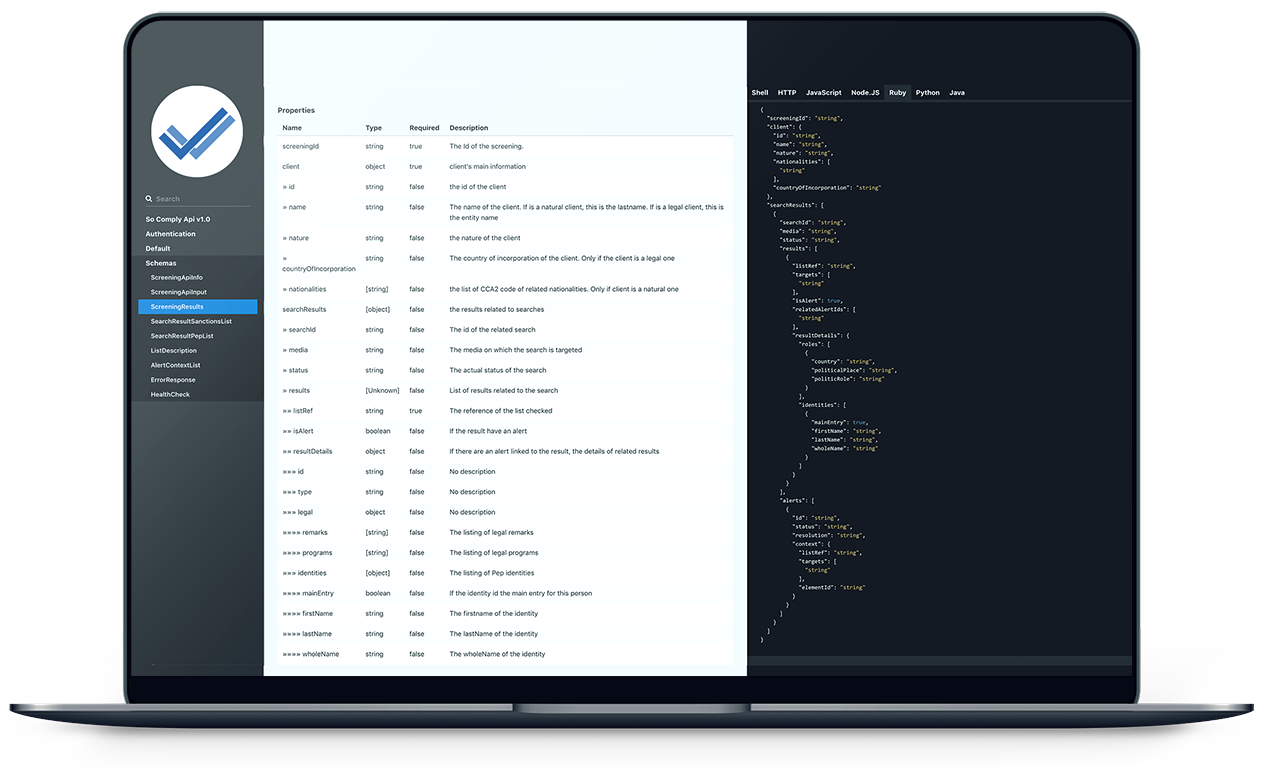
Task: Click "countryOfIncorporation" line in the code sample
Action: coord(827,188)
